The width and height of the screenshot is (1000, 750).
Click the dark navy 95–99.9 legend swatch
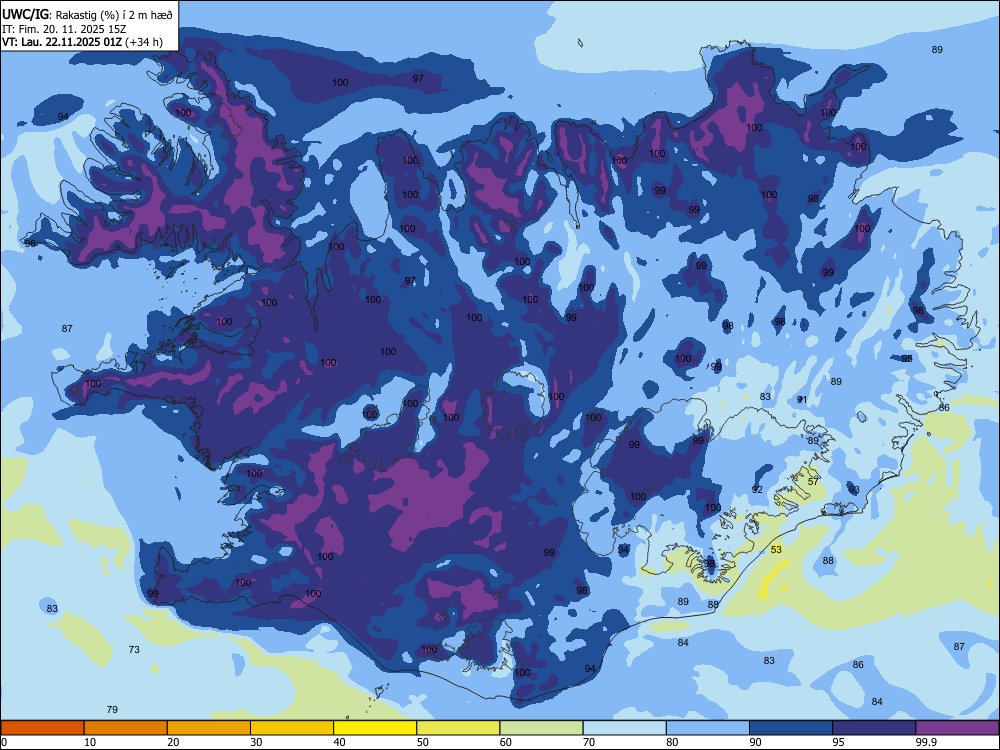[x=874, y=728]
